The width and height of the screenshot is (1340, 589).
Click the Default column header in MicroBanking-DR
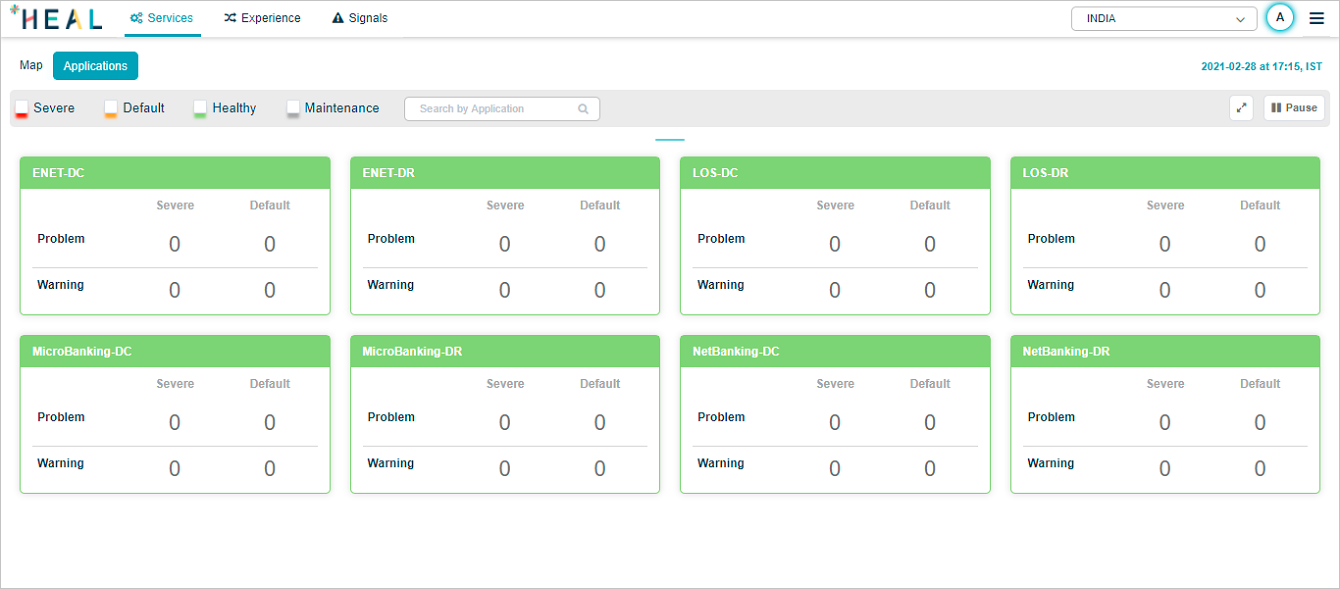click(600, 383)
